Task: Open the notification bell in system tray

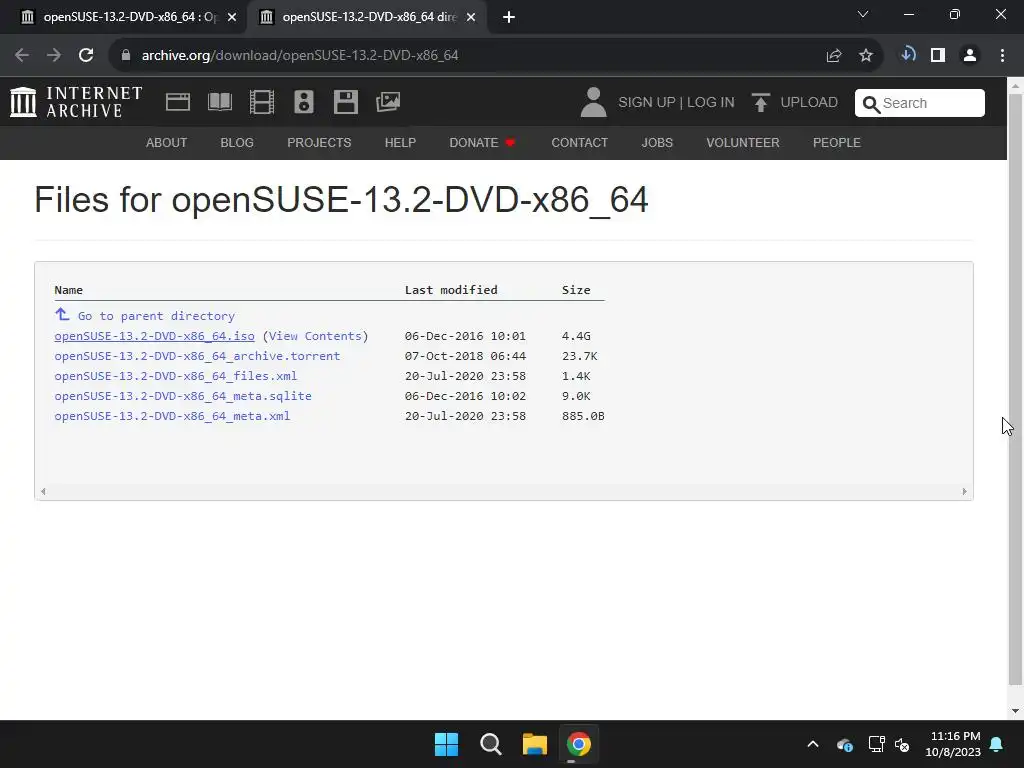Action: pos(997,744)
